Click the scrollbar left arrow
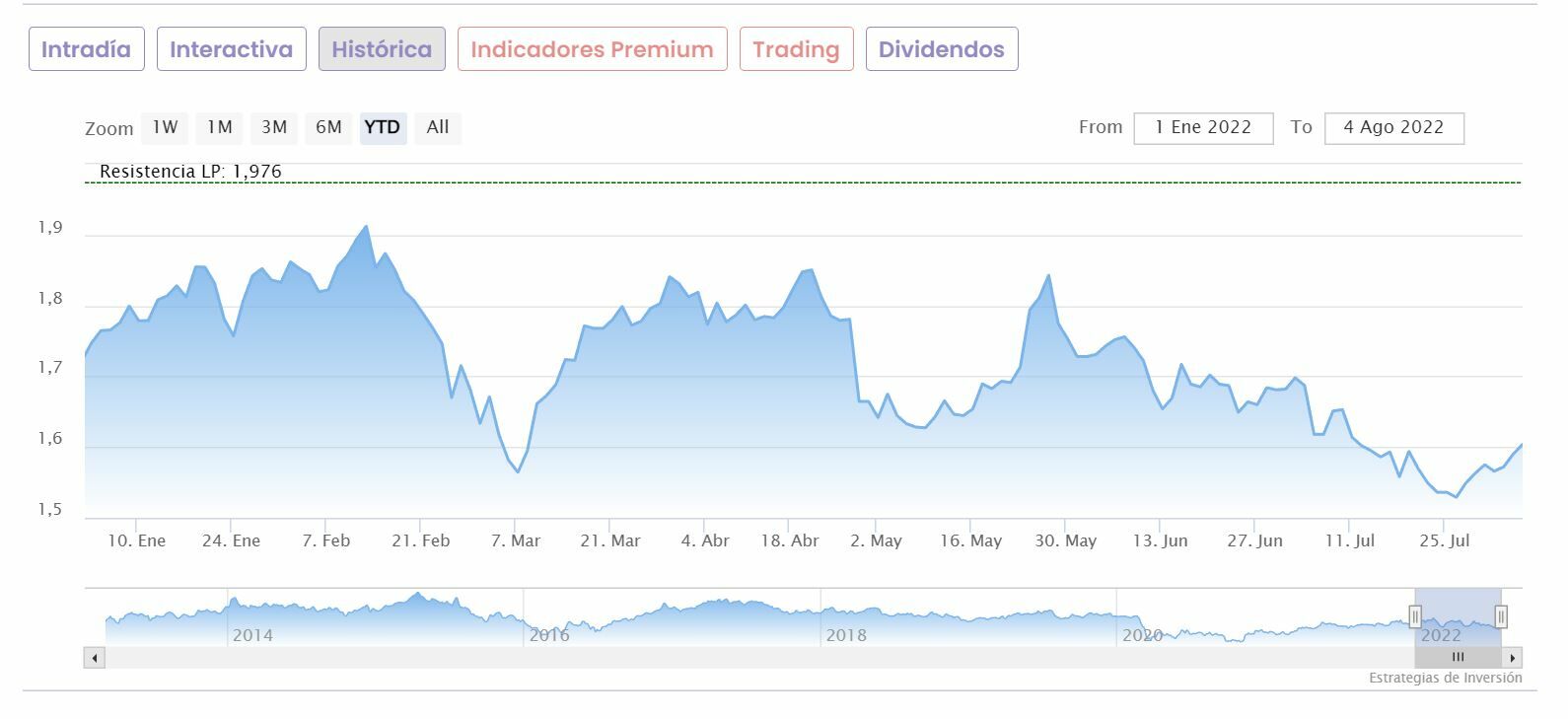 (x=95, y=657)
